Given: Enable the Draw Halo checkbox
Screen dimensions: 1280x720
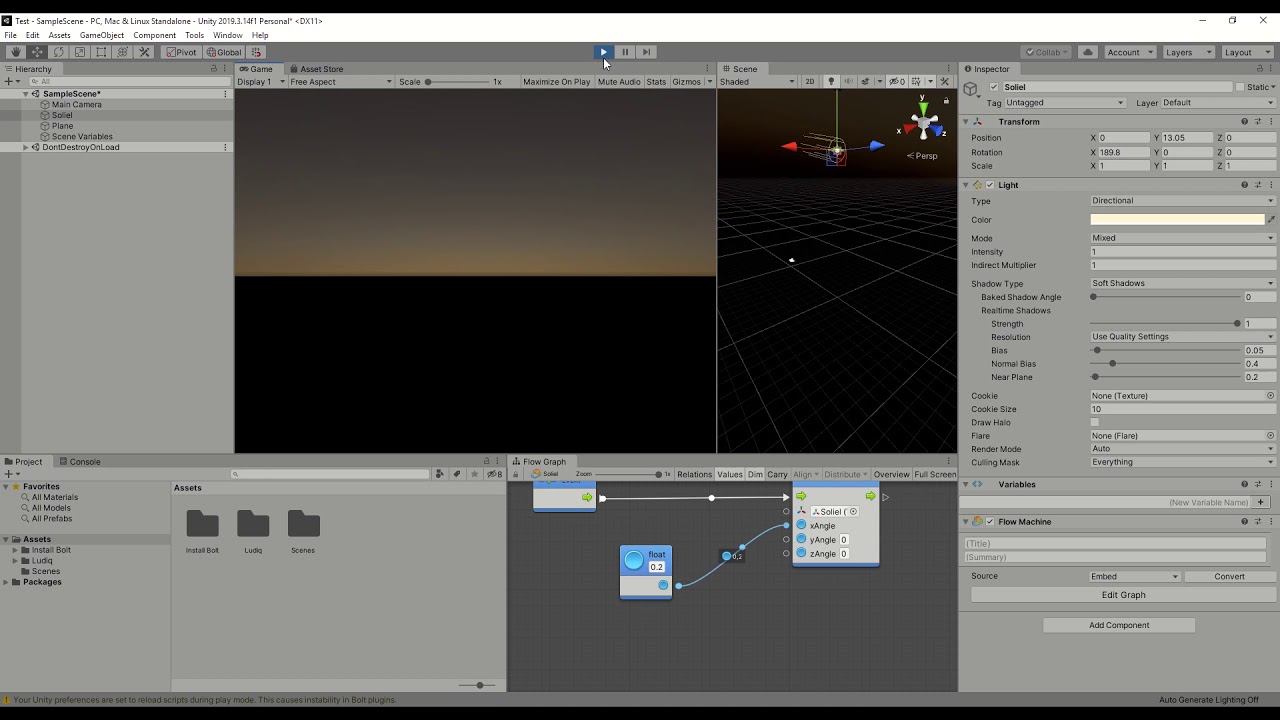Looking at the screenshot, I should pyautogui.click(x=1095, y=423).
